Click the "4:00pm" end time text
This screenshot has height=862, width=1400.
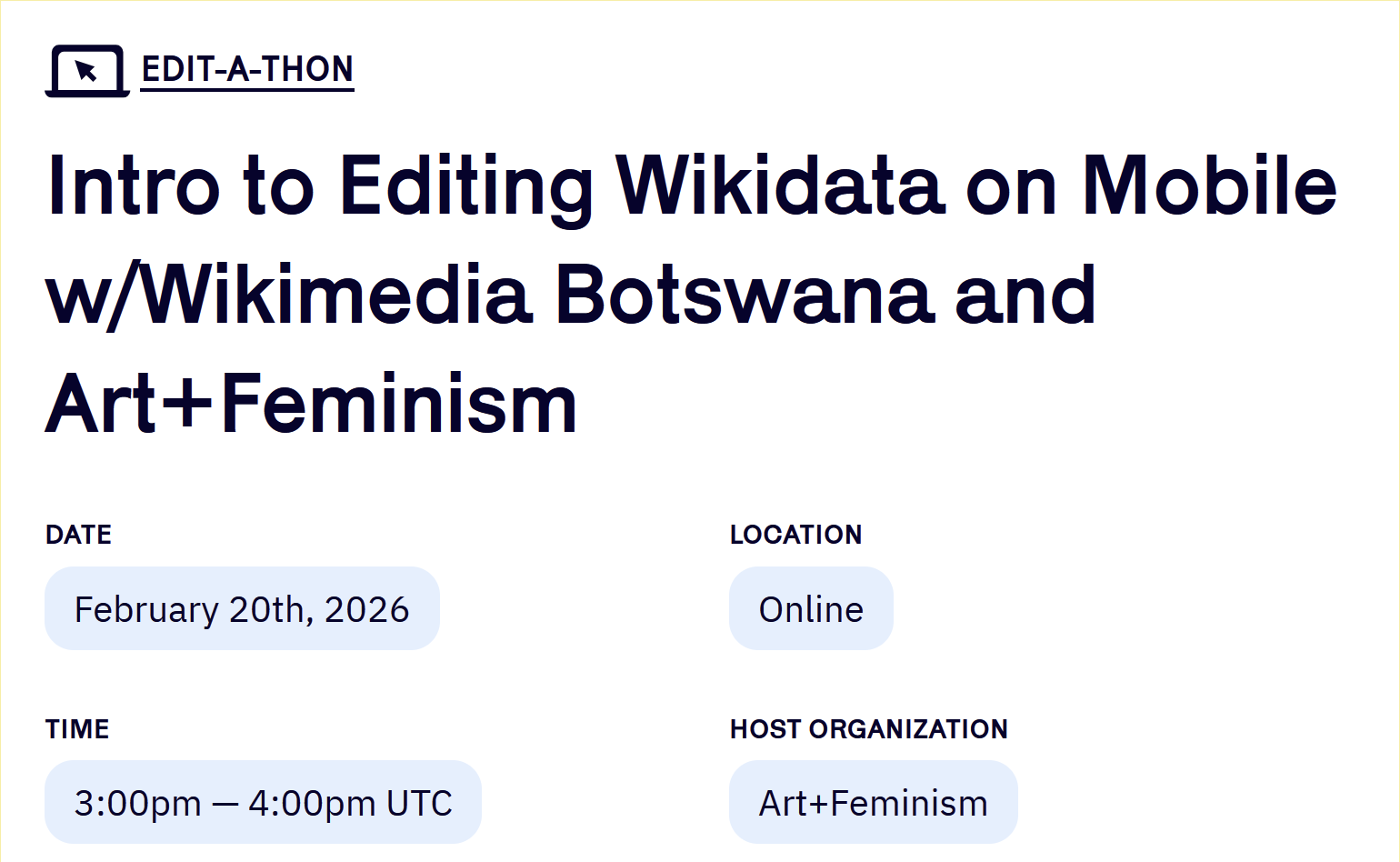[312, 803]
